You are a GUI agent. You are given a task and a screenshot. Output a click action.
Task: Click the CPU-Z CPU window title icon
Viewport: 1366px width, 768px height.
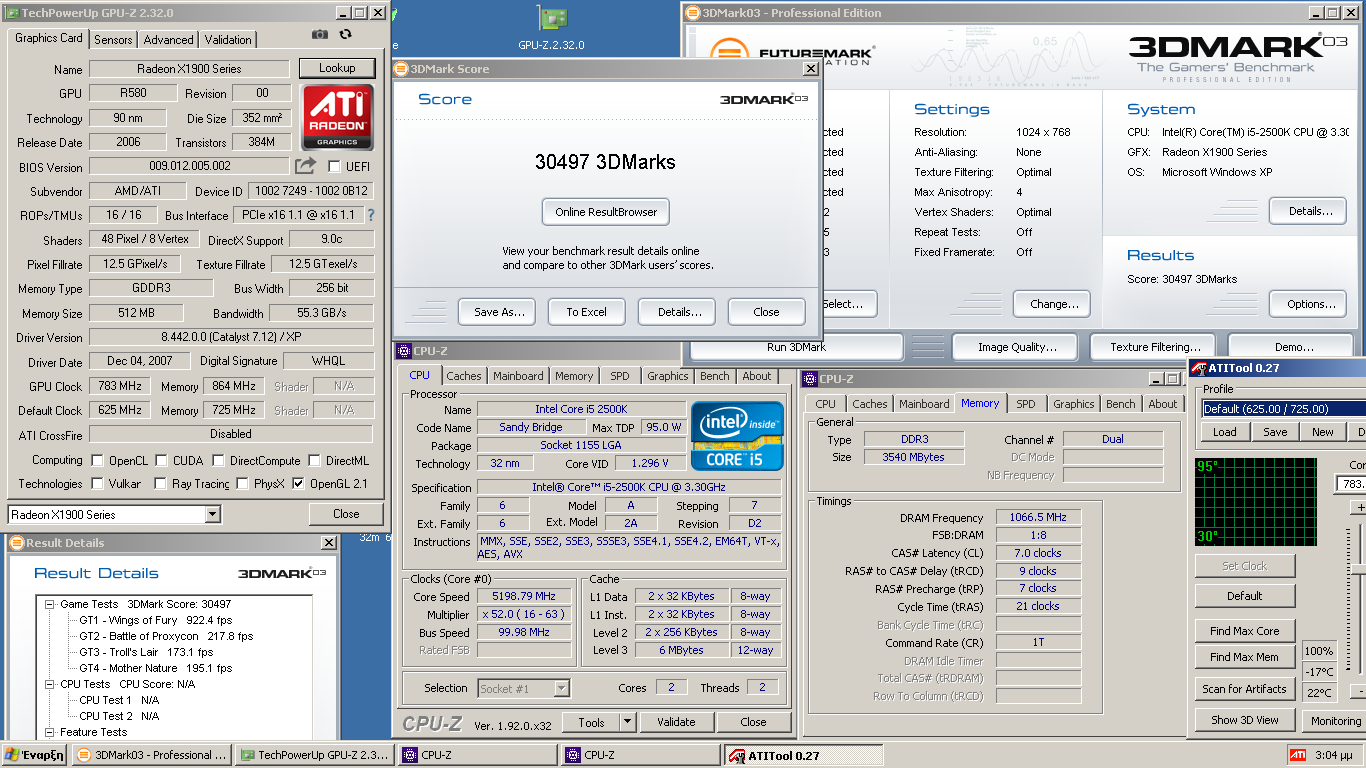pos(404,351)
